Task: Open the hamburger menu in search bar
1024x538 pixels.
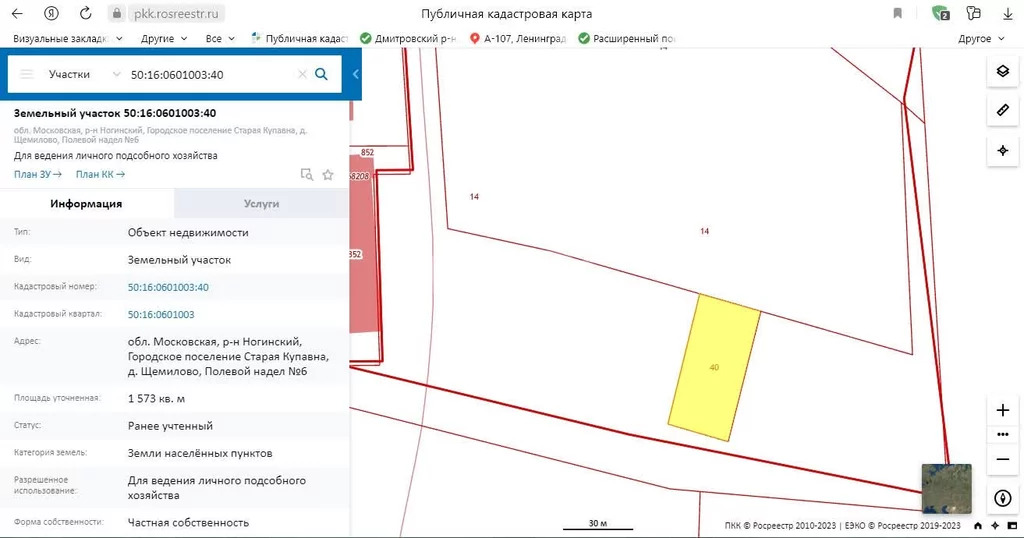Action: coord(27,74)
